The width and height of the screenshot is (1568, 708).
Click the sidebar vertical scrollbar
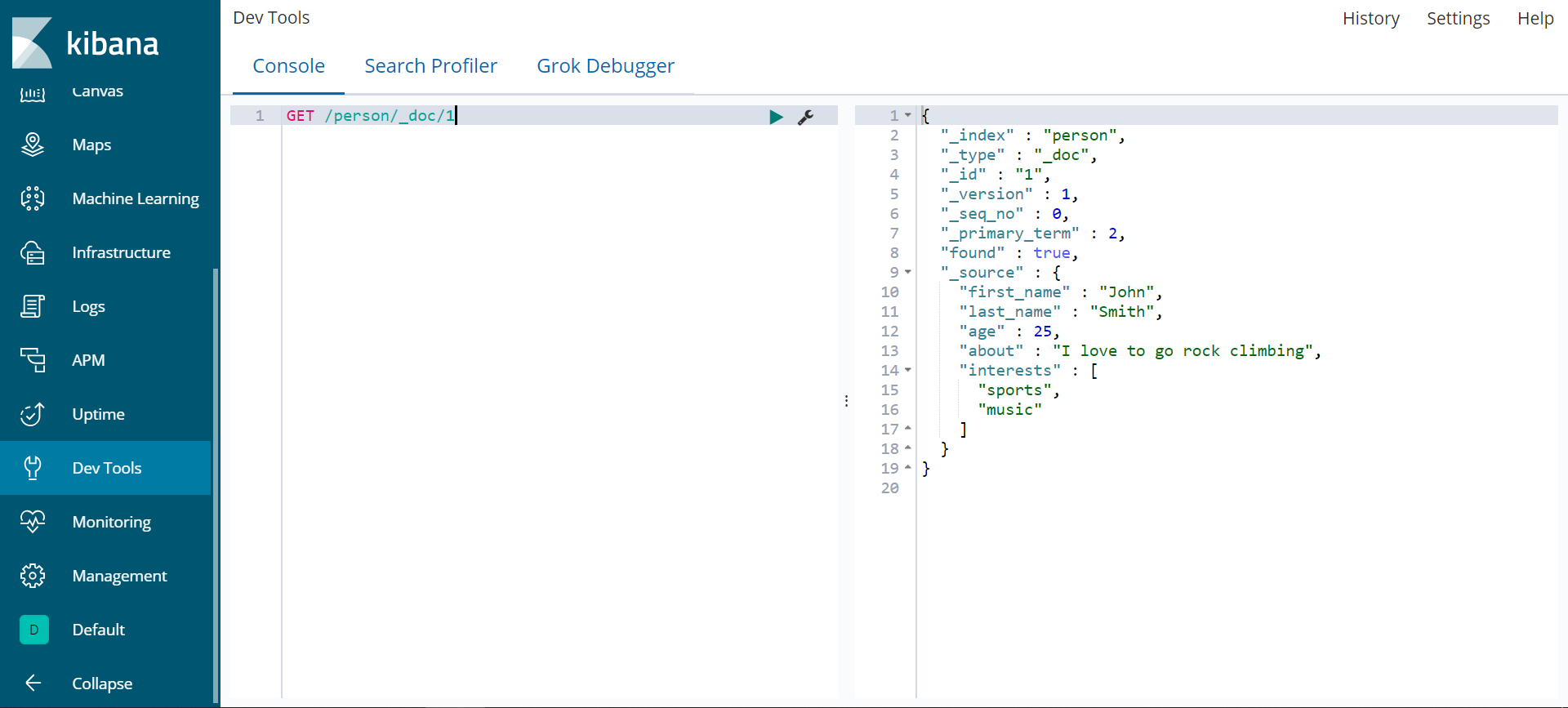(216, 485)
